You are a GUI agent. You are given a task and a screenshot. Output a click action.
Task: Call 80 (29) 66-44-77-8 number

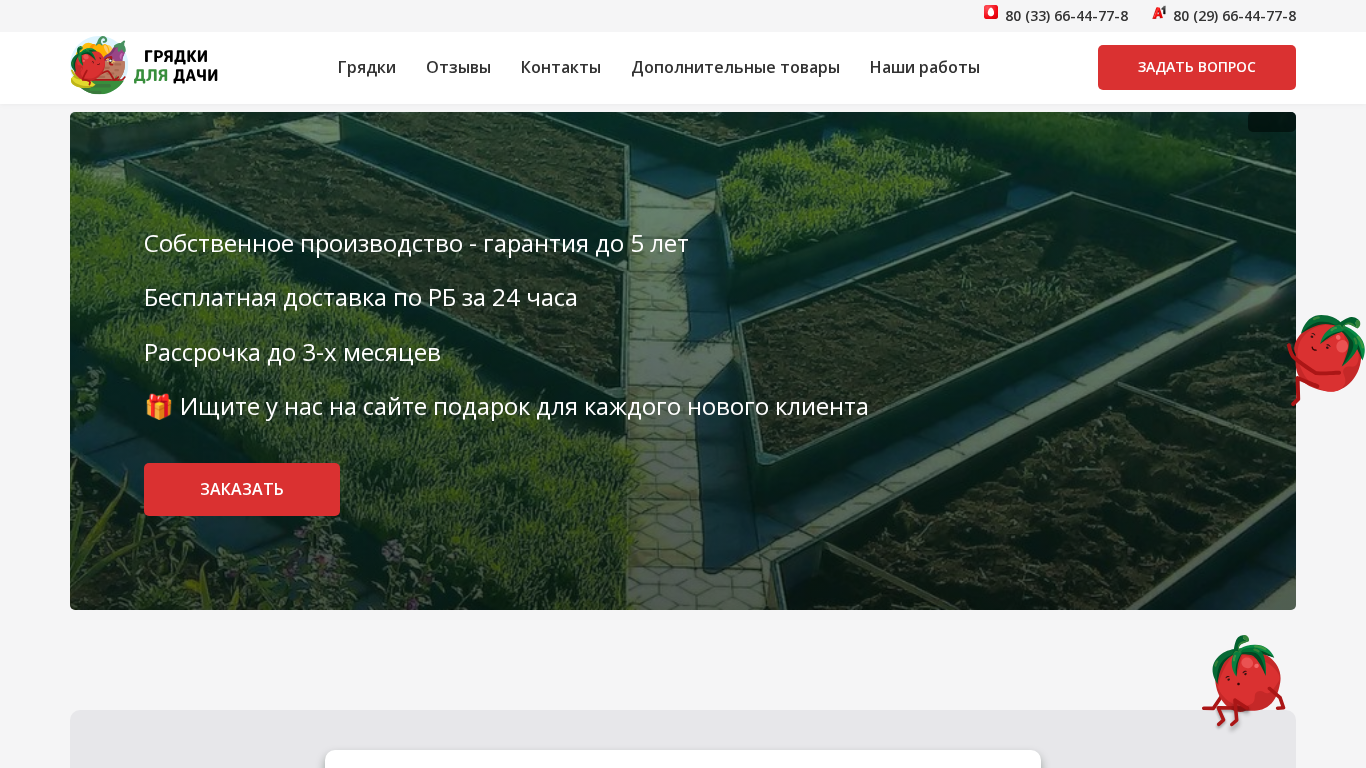coord(1234,16)
